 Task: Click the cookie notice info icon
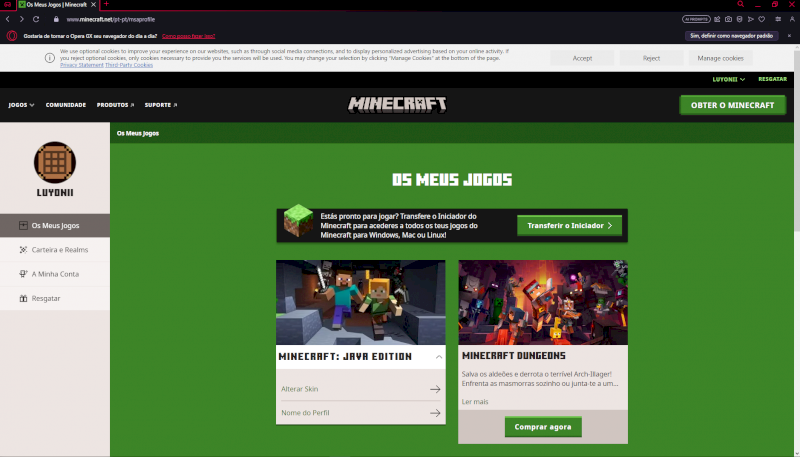49,58
